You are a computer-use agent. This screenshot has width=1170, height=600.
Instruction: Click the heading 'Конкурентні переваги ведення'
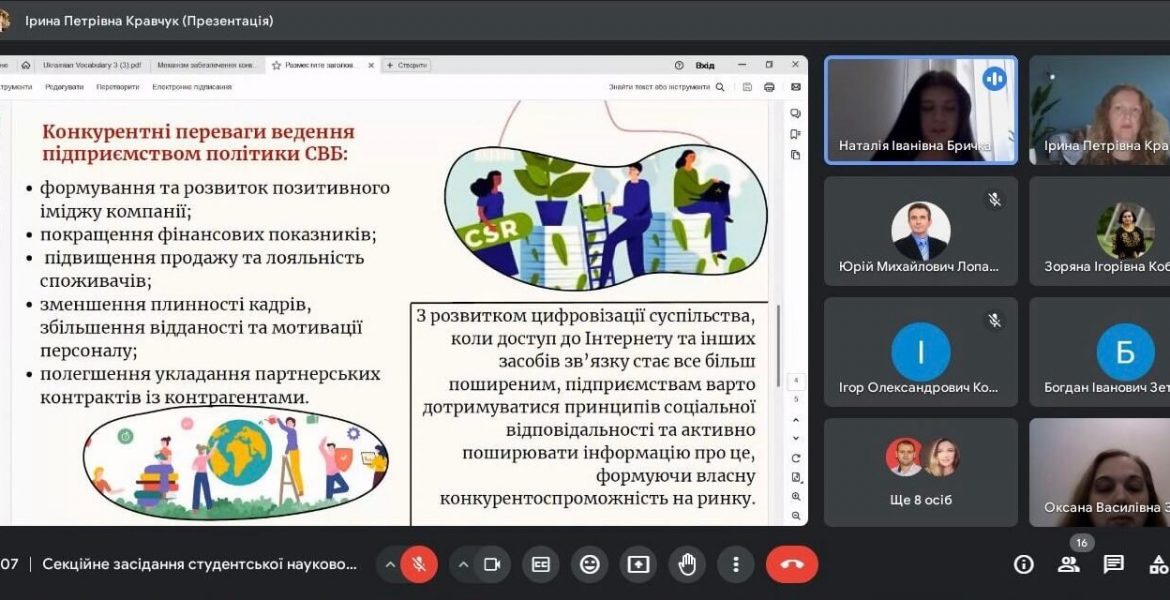[x=198, y=132]
